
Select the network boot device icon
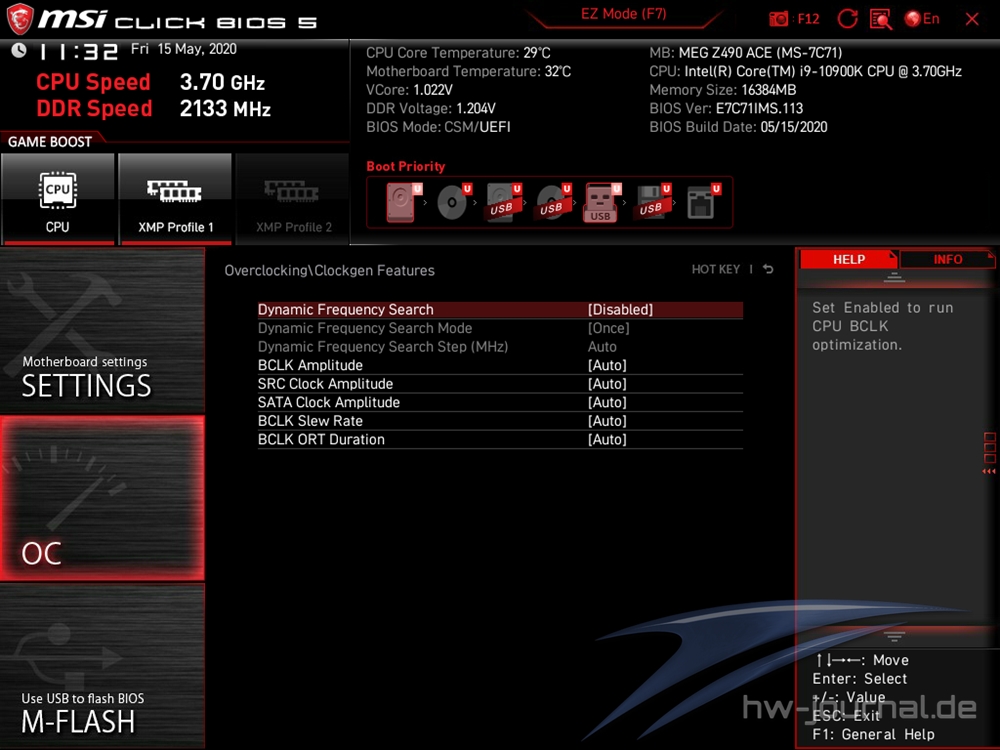(x=703, y=202)
